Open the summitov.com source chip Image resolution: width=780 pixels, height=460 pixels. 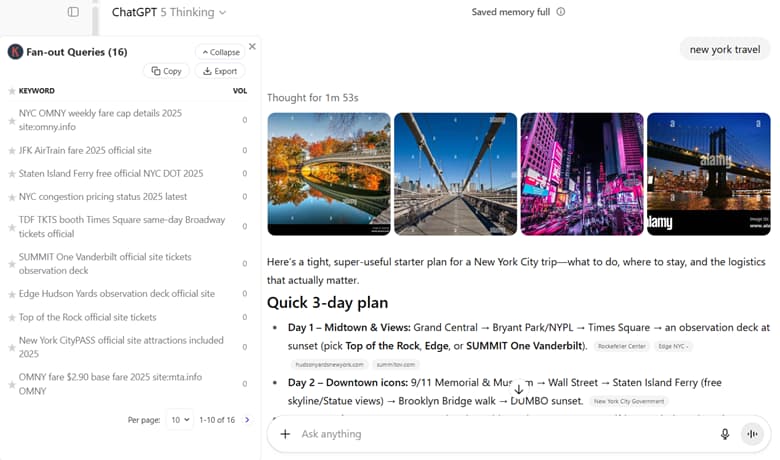tap(395, 365)
